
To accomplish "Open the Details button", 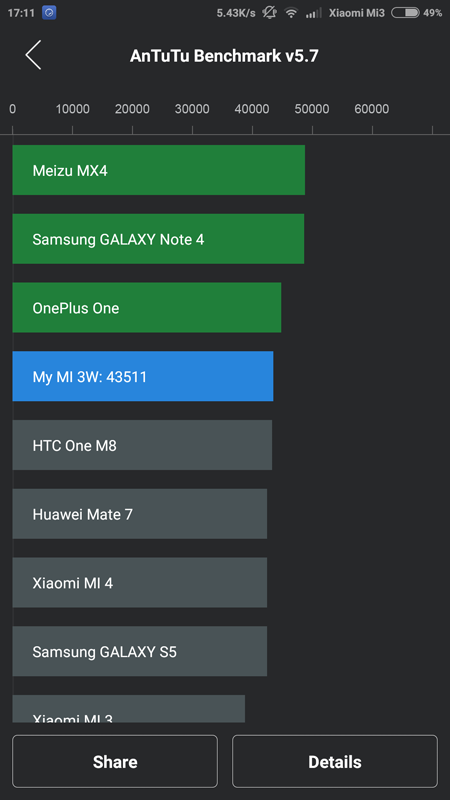I will pos(335,762).
